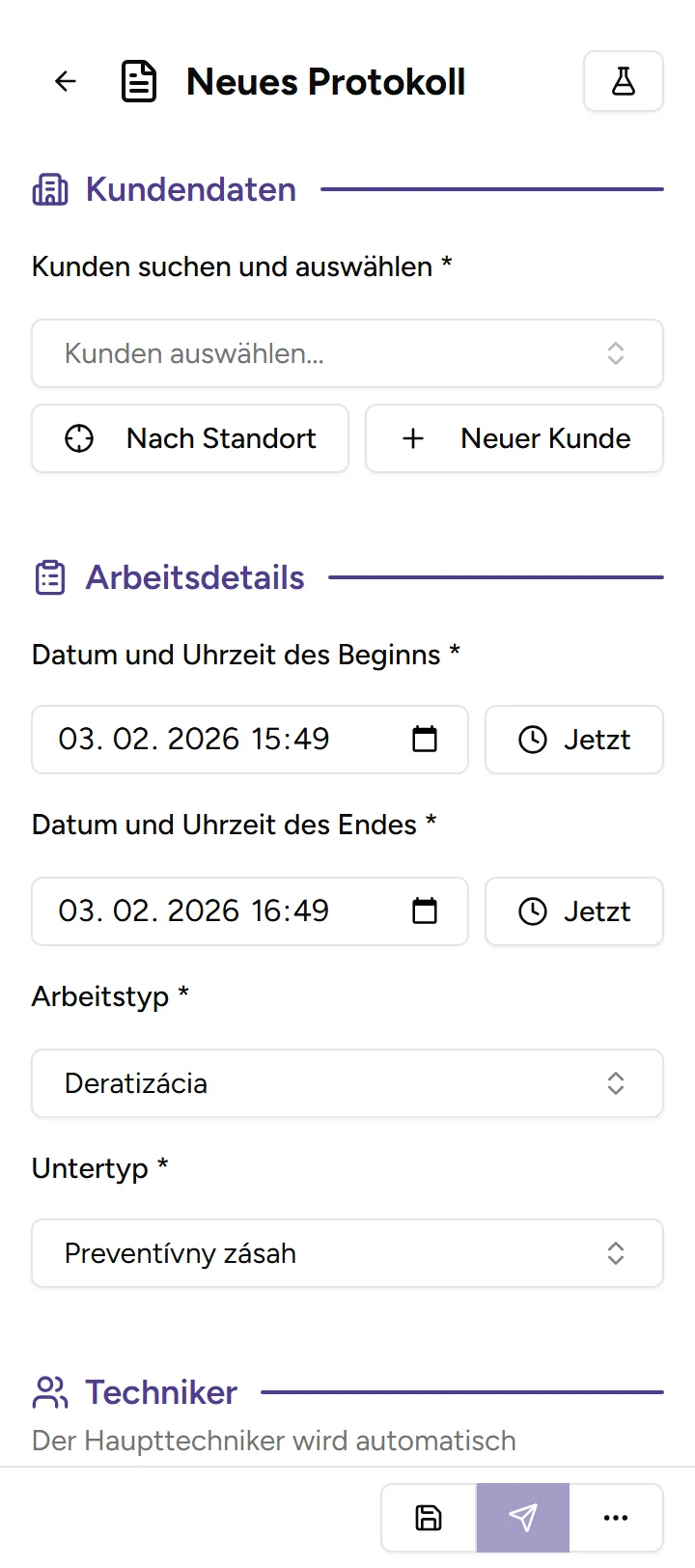Click the clock icon on the first Jetzt button
The height and width of the screenshot is (1568, 695).
tap(533, 740)
